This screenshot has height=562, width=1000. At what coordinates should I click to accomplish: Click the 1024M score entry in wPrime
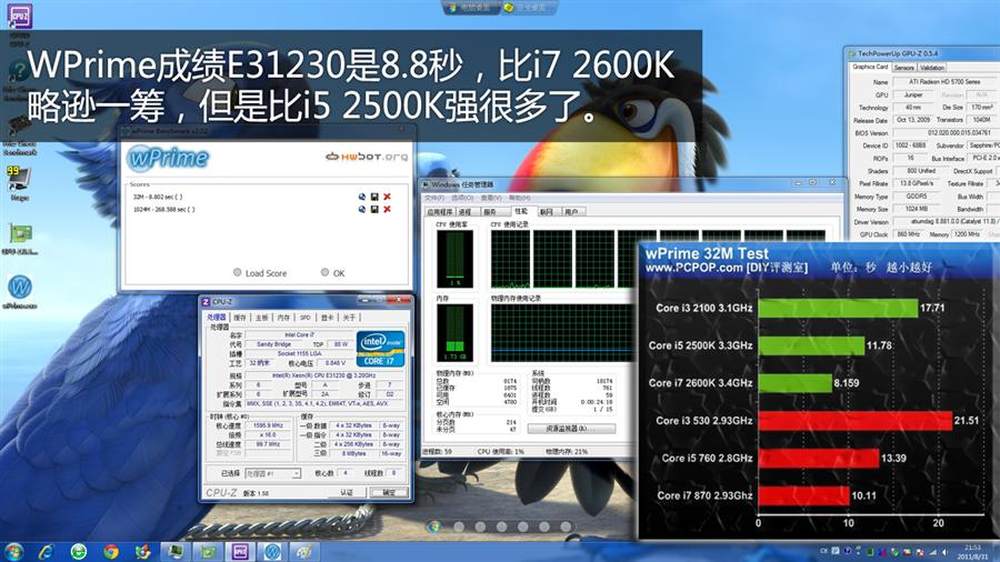(x=164, y=209)
